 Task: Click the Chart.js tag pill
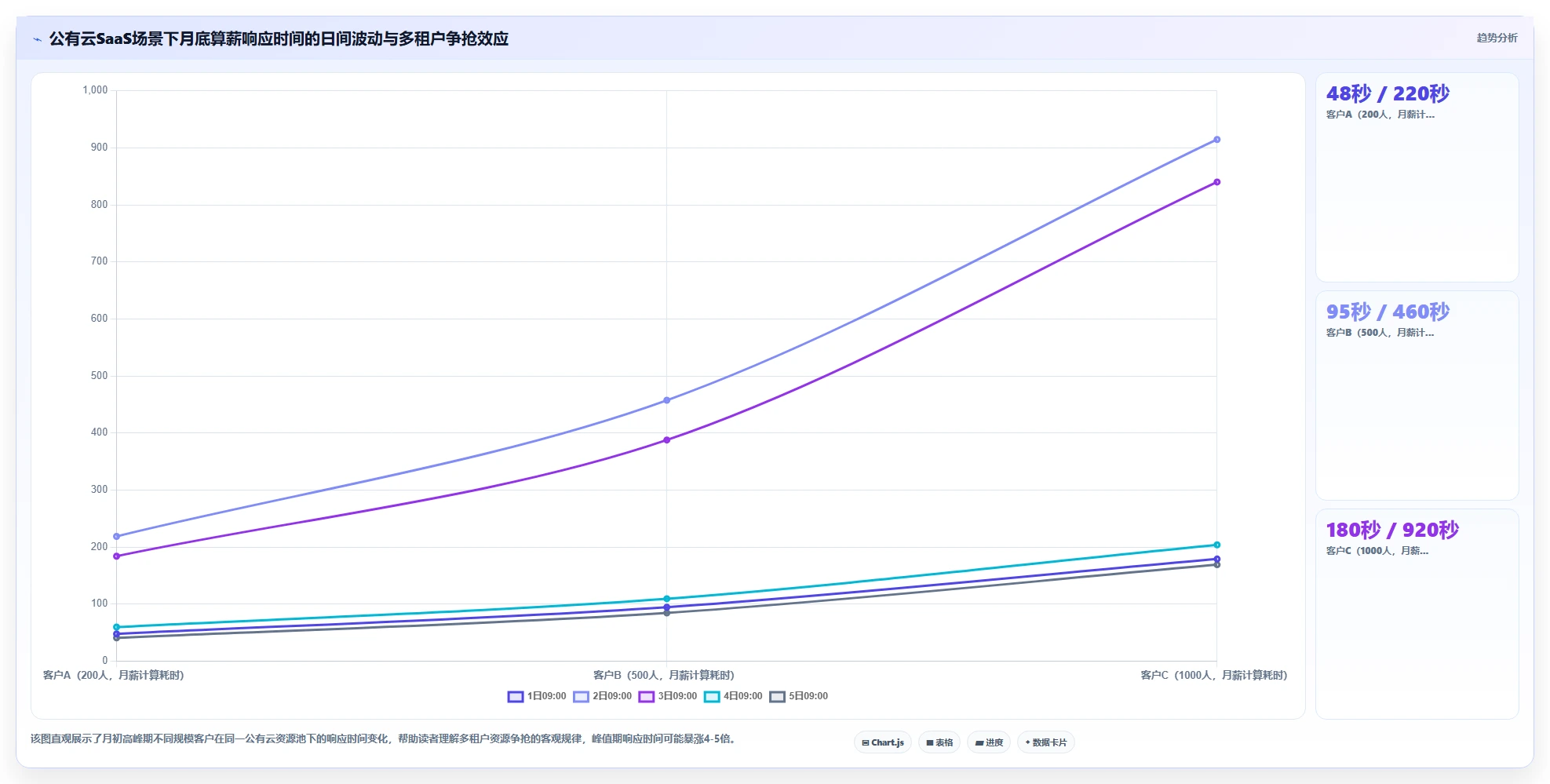(883, 742)
